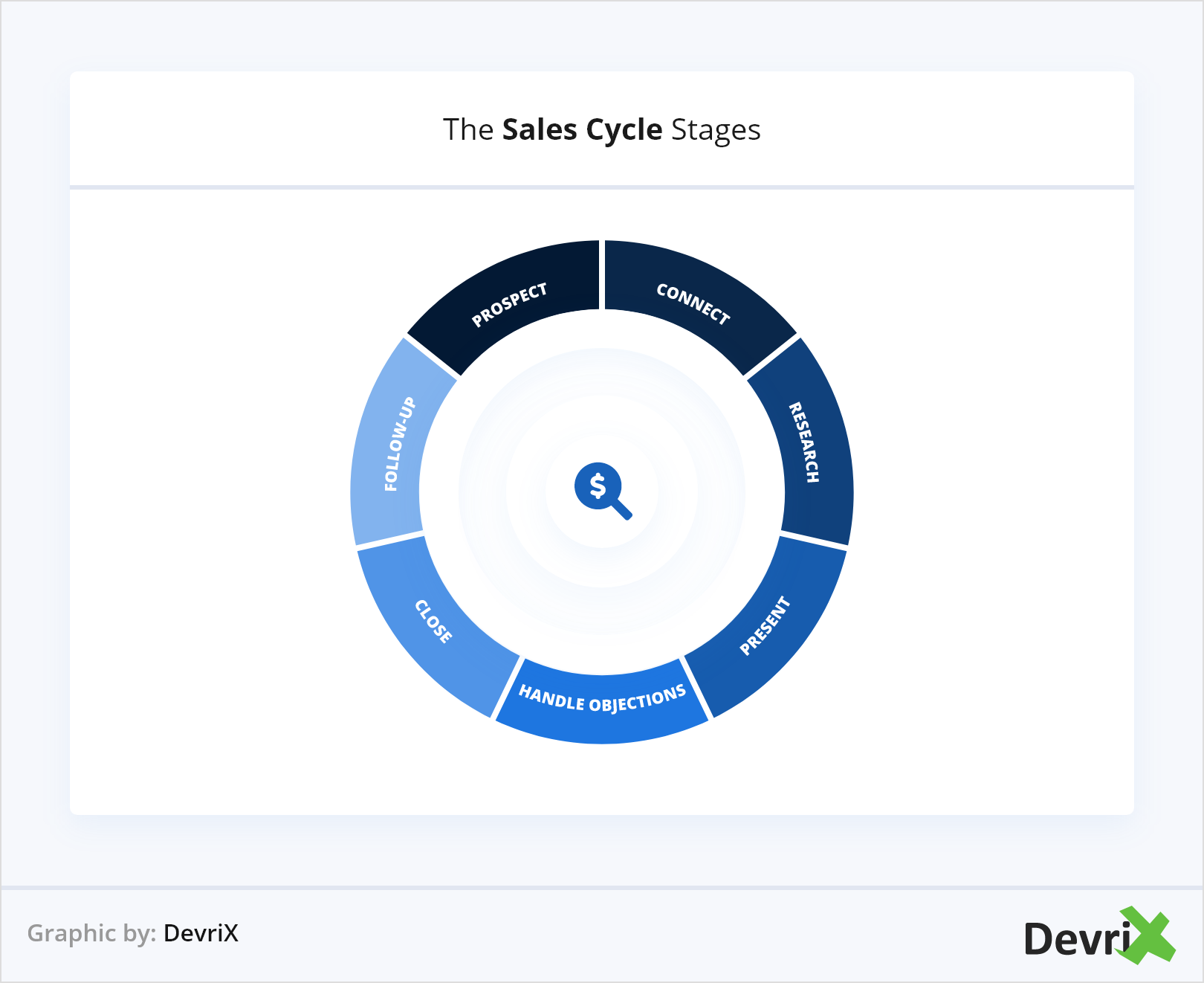The height and width of the screenshot is (983, 1204).
Task: Click the dollar magnifying glass icon
Action: [x=602, y=490]
